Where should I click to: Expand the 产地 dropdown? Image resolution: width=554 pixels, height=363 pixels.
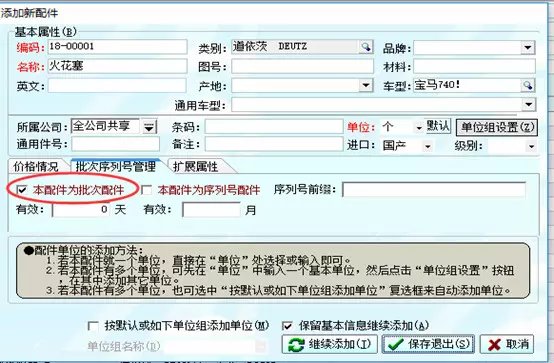(366, 85)
